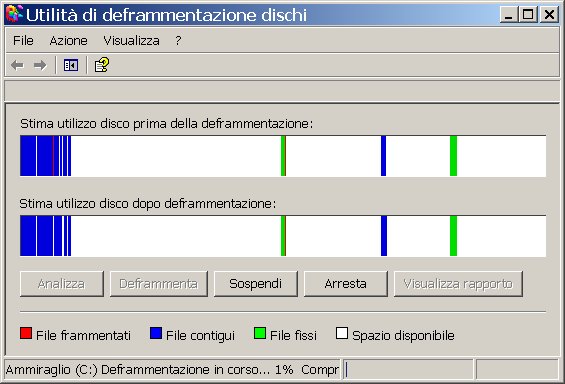
Task: Stop defragmentation with Arresta button
Action: click(346, 284)
